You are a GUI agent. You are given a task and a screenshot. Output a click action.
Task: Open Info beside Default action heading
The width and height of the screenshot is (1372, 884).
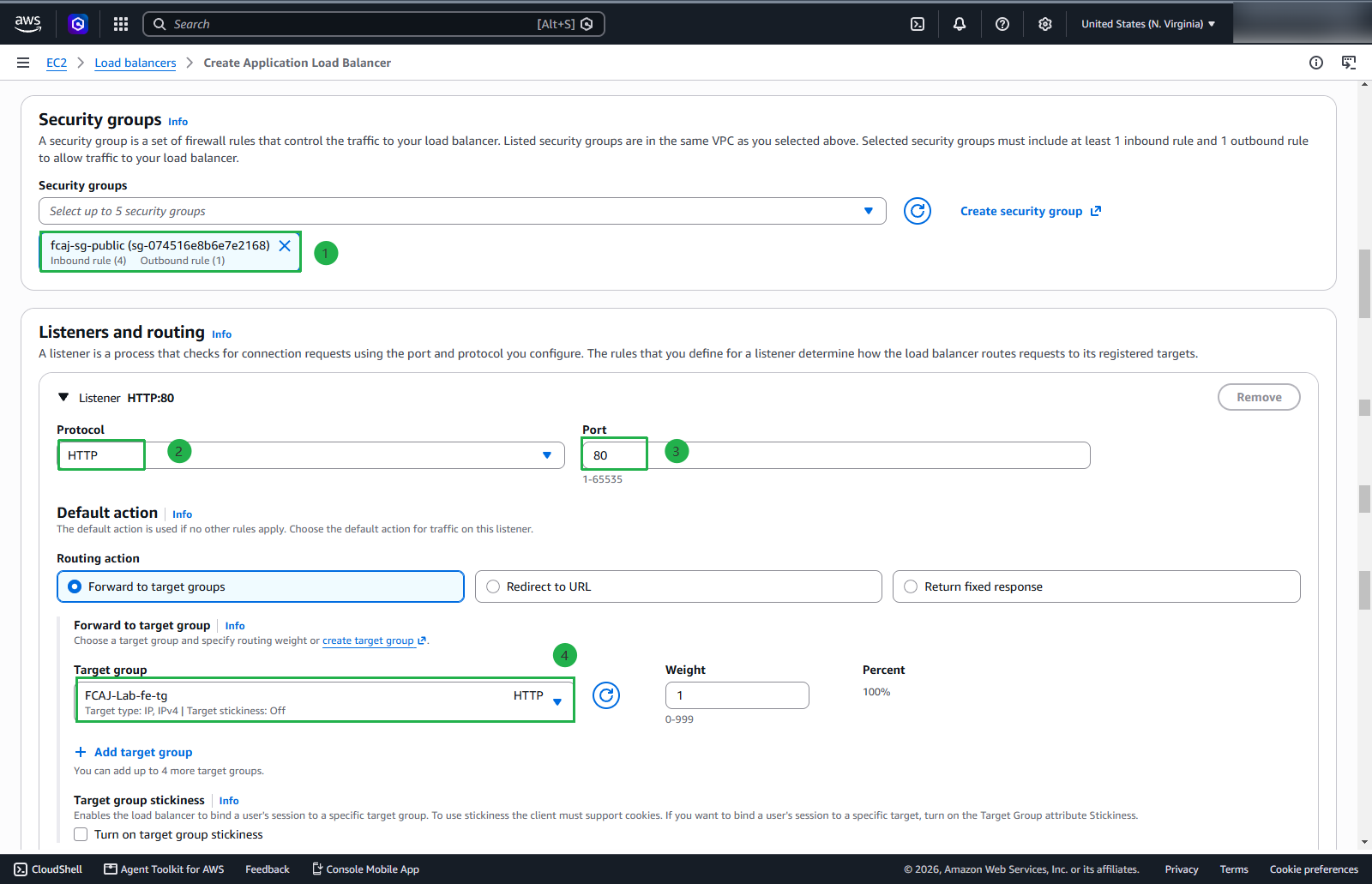click(182, 514)
